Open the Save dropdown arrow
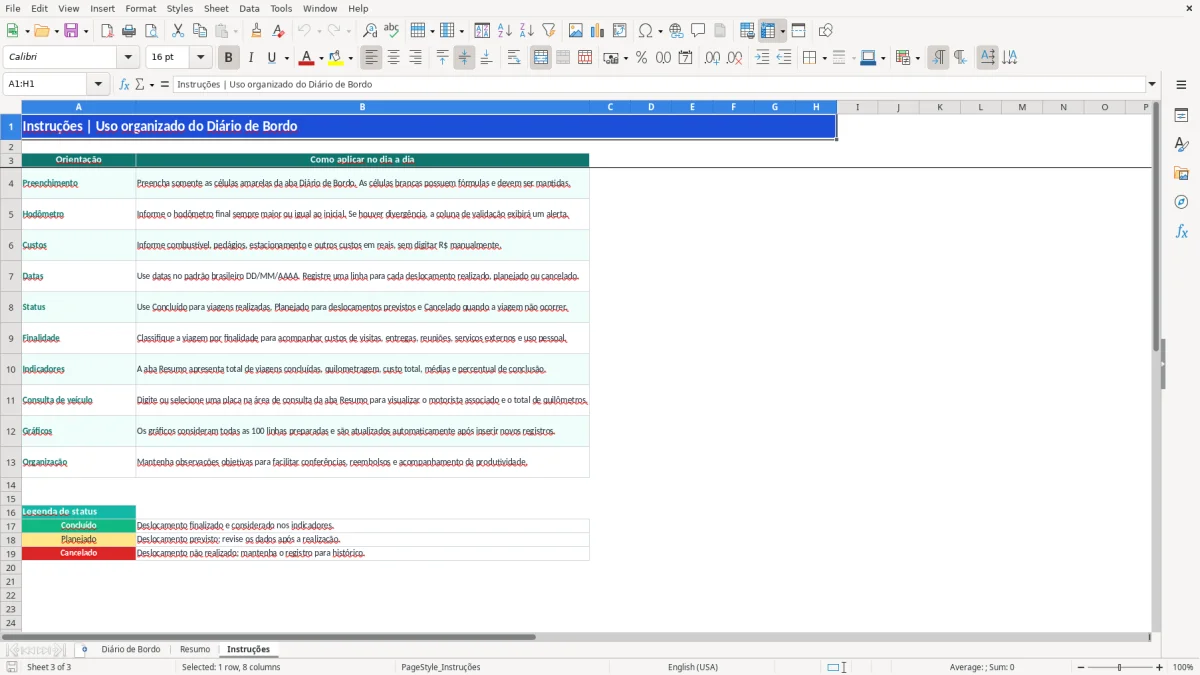This screenshot has height=675, width=1200. (86, 31)
